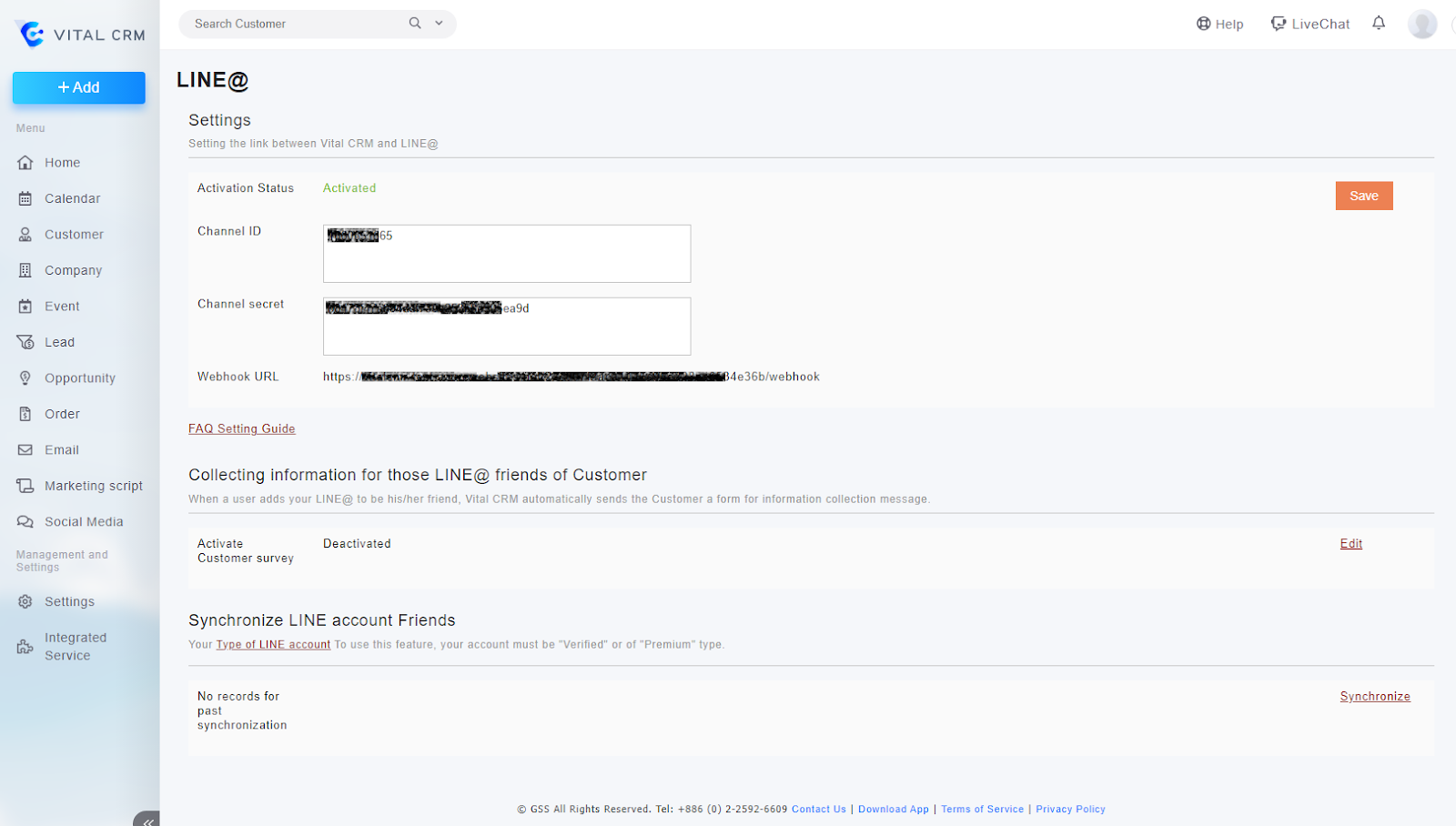Open the user avatar menu
The height and width of the screenshot is (826, 1456).
pos(1422,24)
